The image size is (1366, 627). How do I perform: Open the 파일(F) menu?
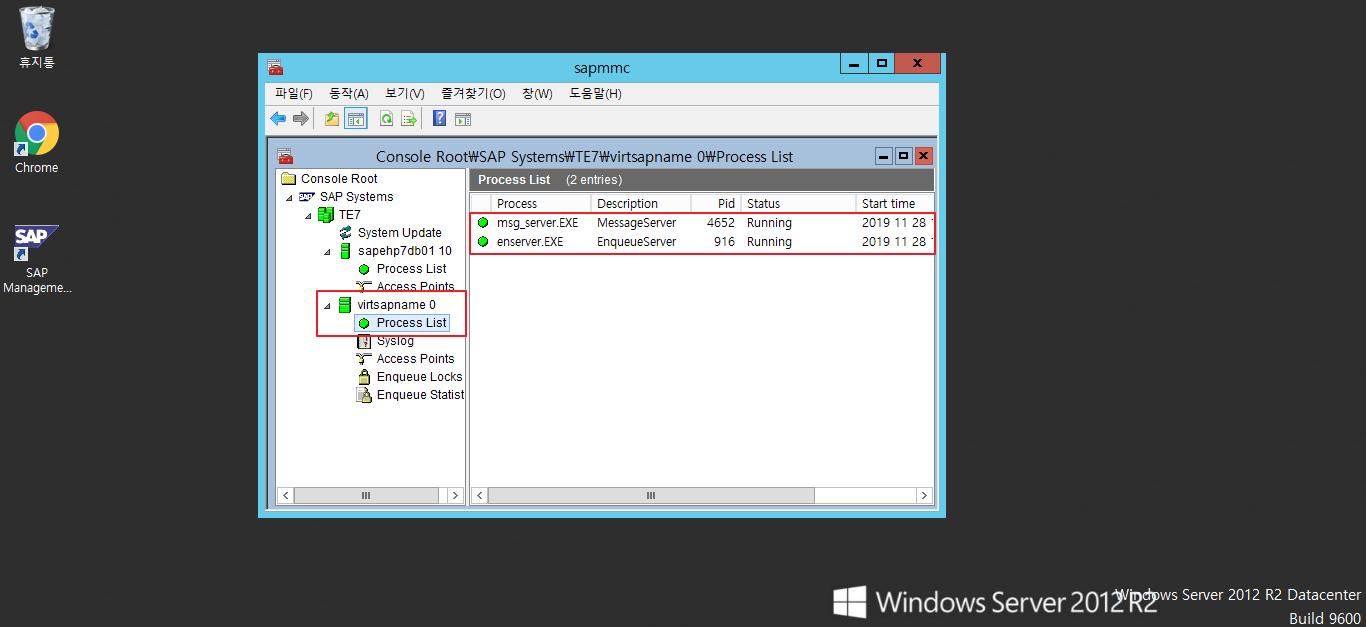pyautogui.click(x=294, y=94)
